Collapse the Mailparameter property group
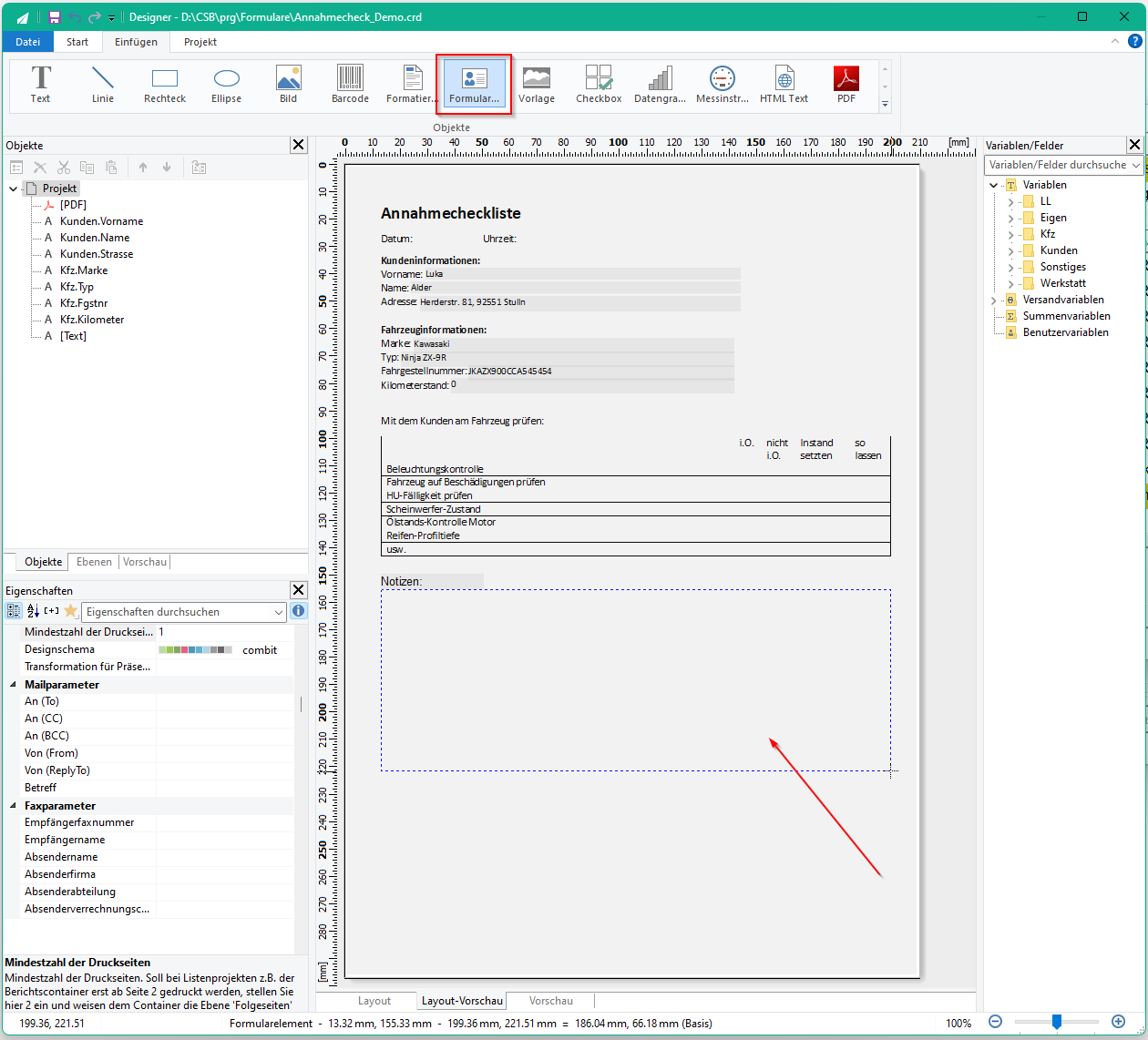 pyautogui.click(x=13, y=684)
